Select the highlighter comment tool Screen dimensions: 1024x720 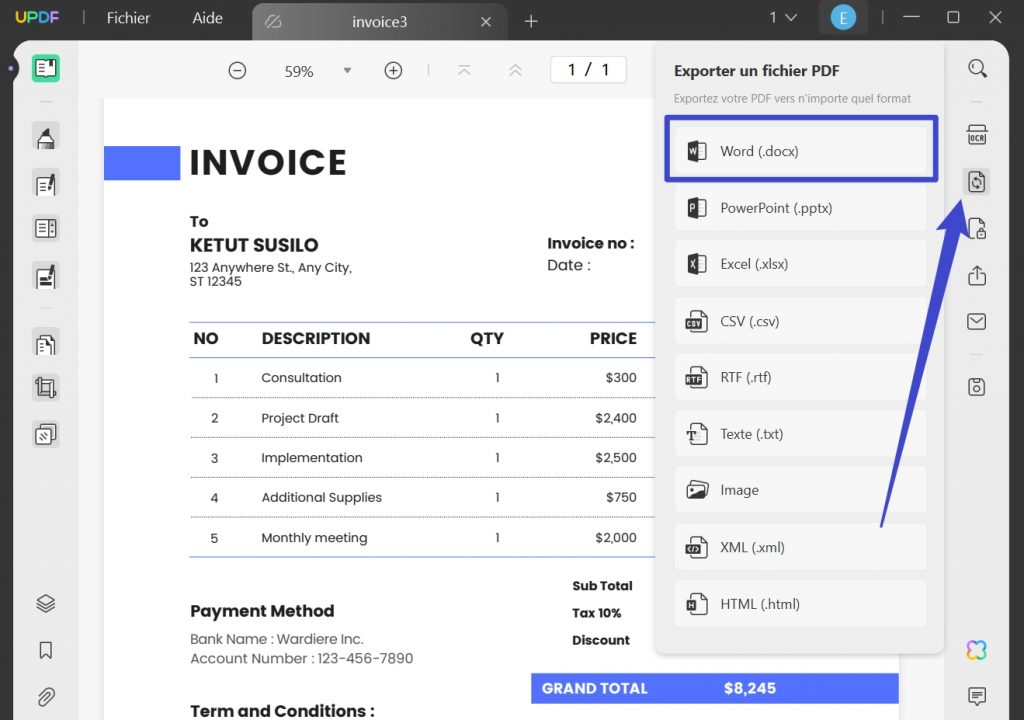pyautogui.click(x=45, y=137)
